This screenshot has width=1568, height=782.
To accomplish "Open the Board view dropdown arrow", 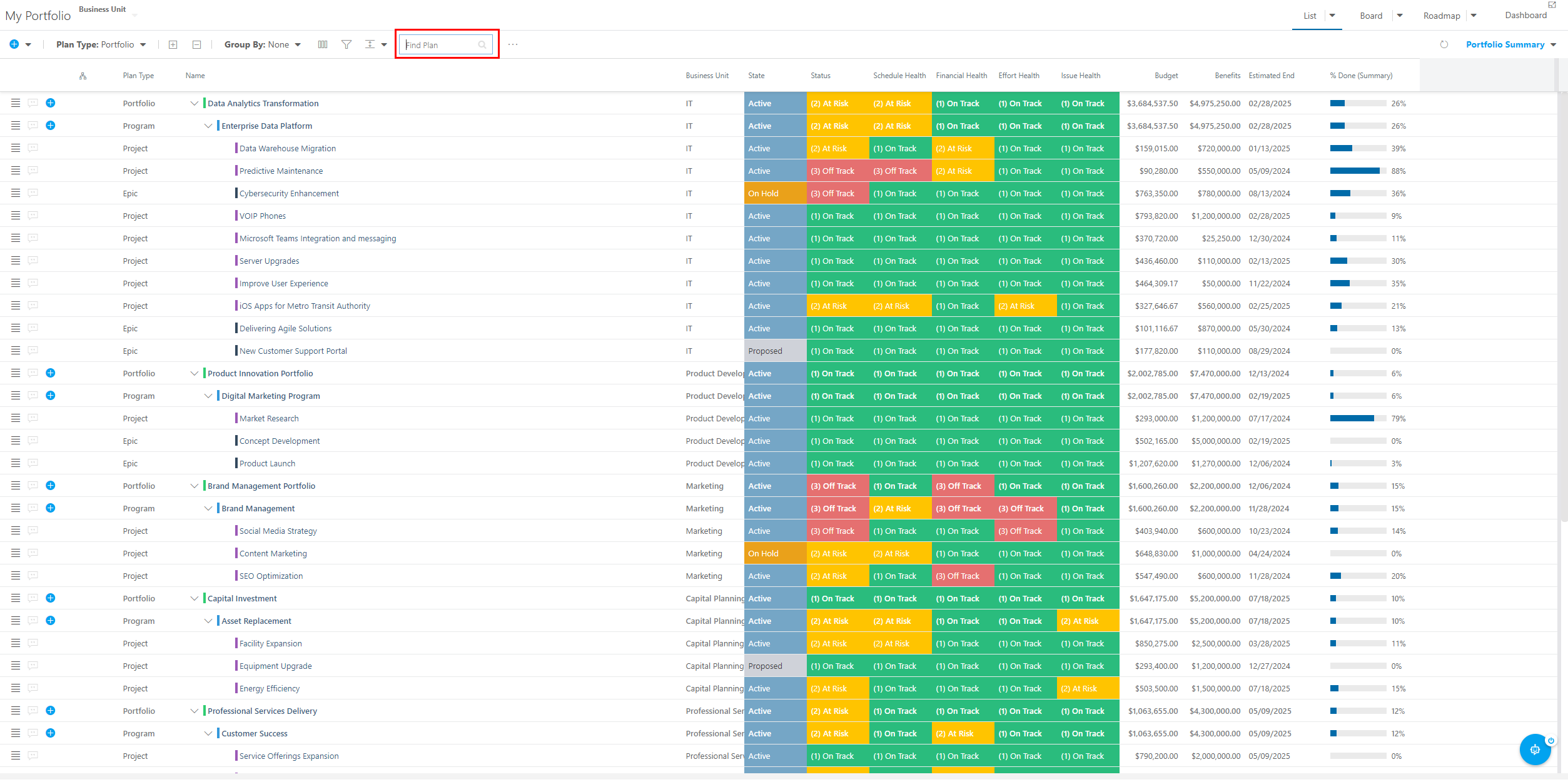I will [x=1400, y=16].
